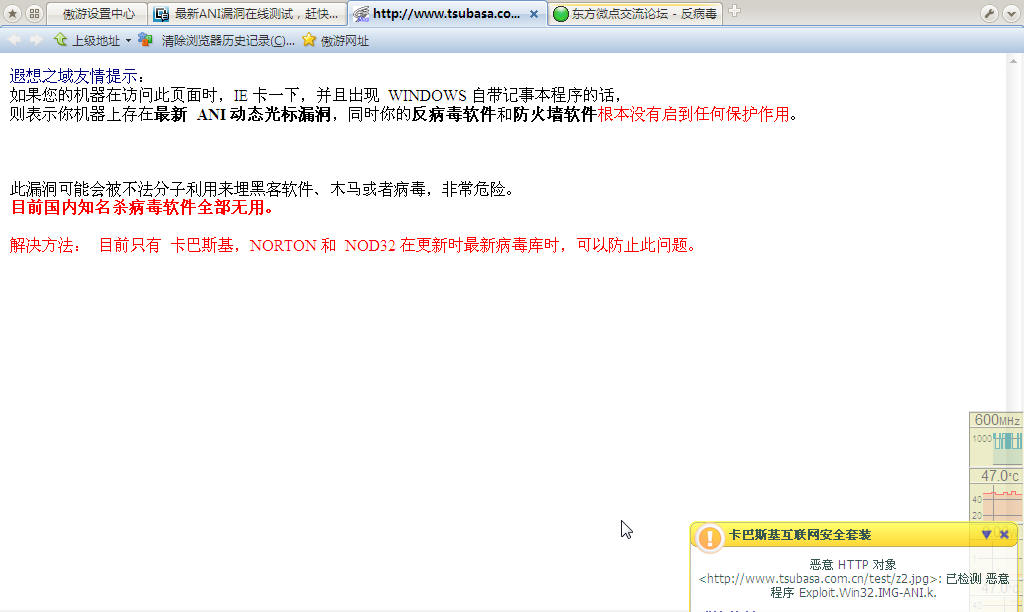Click the wrench tools icon
1024x612 pixels.
[989, 14]
